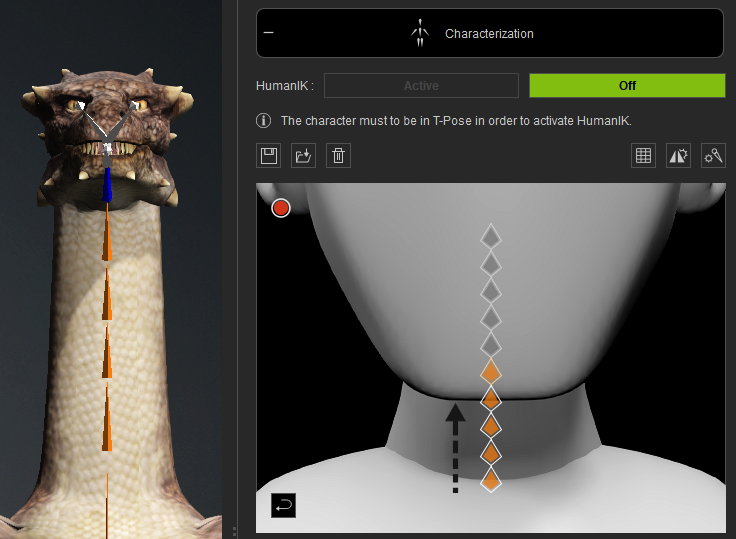Click the red status indicator circle
Viewport: 736px width, 539px height.
pos(281,208)
